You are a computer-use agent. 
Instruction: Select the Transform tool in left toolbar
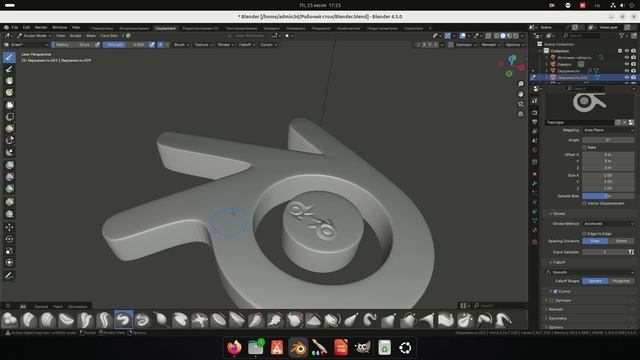point(9,263)
